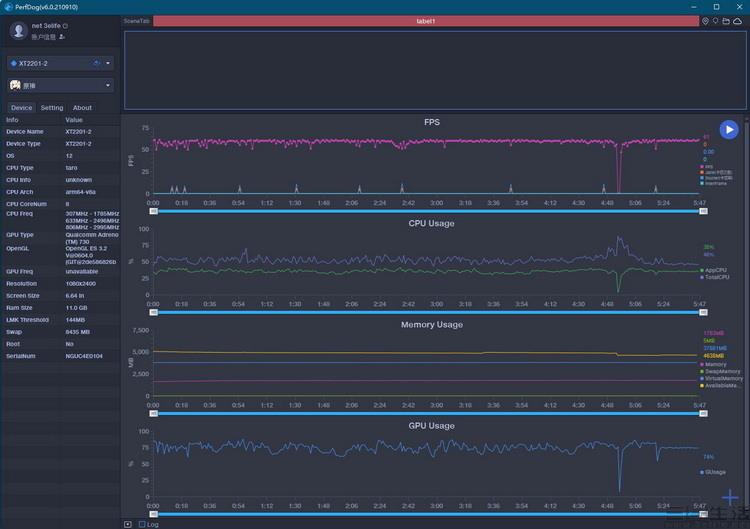Screen dimensions: 750x529
Task: Enable the Log checkbox
Action: coord(142,524)
